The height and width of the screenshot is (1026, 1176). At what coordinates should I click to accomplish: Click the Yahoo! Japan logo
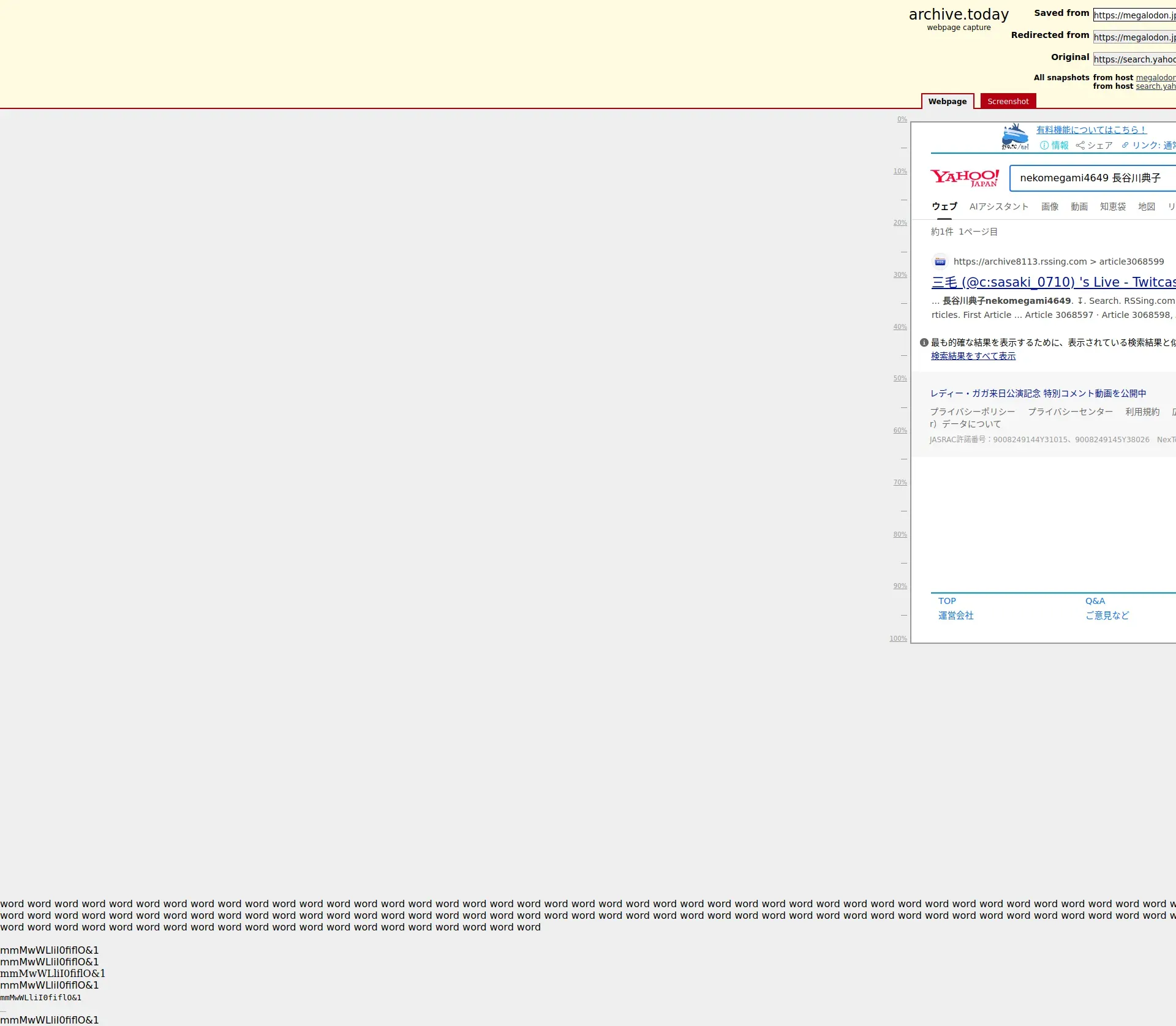965,178
